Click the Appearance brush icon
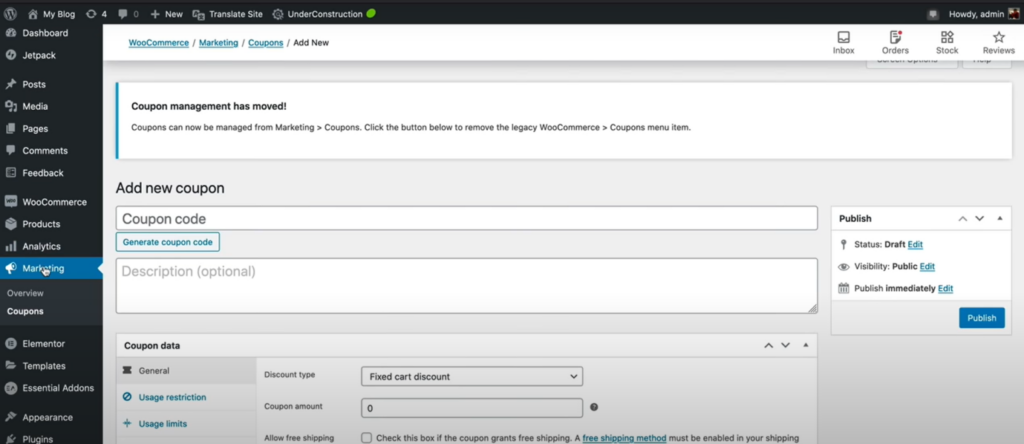1024x444 pixels. click(x=10, y=417)
